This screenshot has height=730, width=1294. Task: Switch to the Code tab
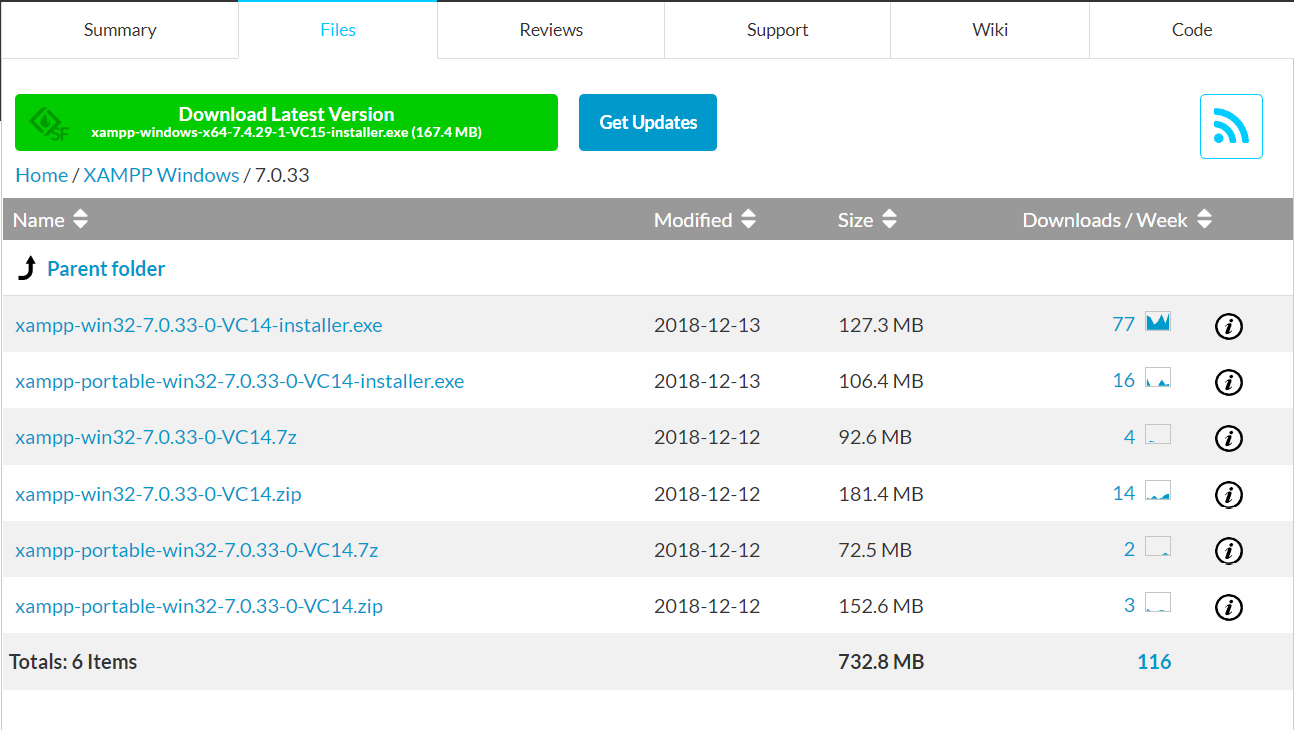point(1192,30)
